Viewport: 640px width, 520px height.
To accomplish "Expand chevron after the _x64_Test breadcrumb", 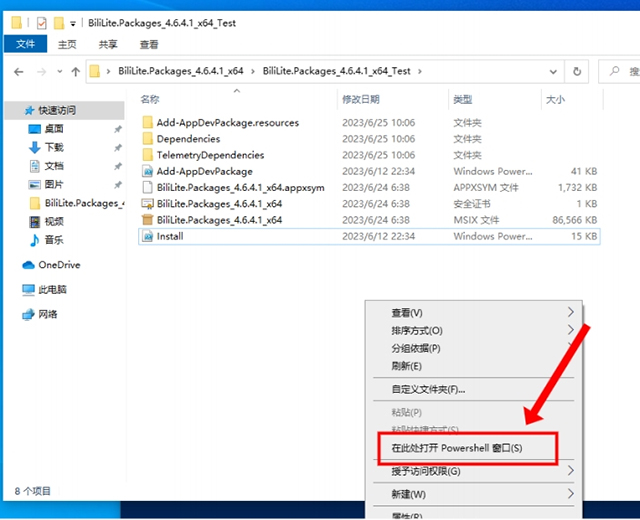I will tap(420, 71).
